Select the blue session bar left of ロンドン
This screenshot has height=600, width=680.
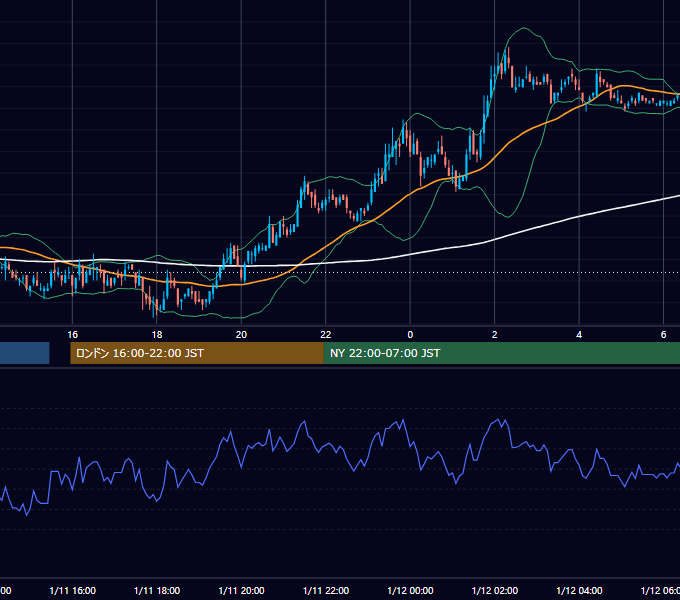[25, 353]
